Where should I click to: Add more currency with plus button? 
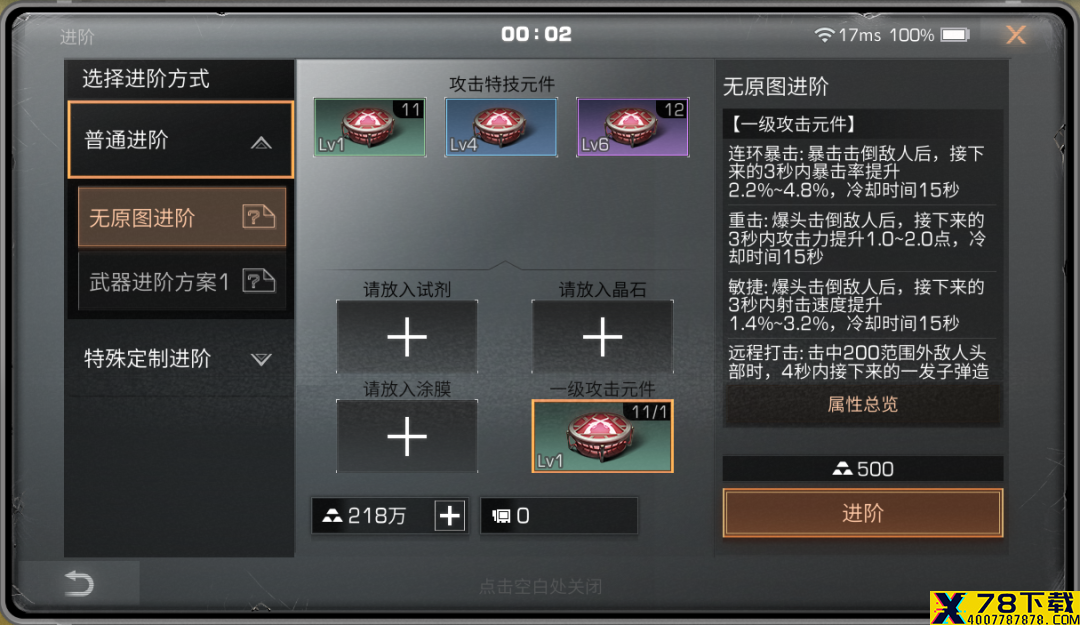coord(450,516)
